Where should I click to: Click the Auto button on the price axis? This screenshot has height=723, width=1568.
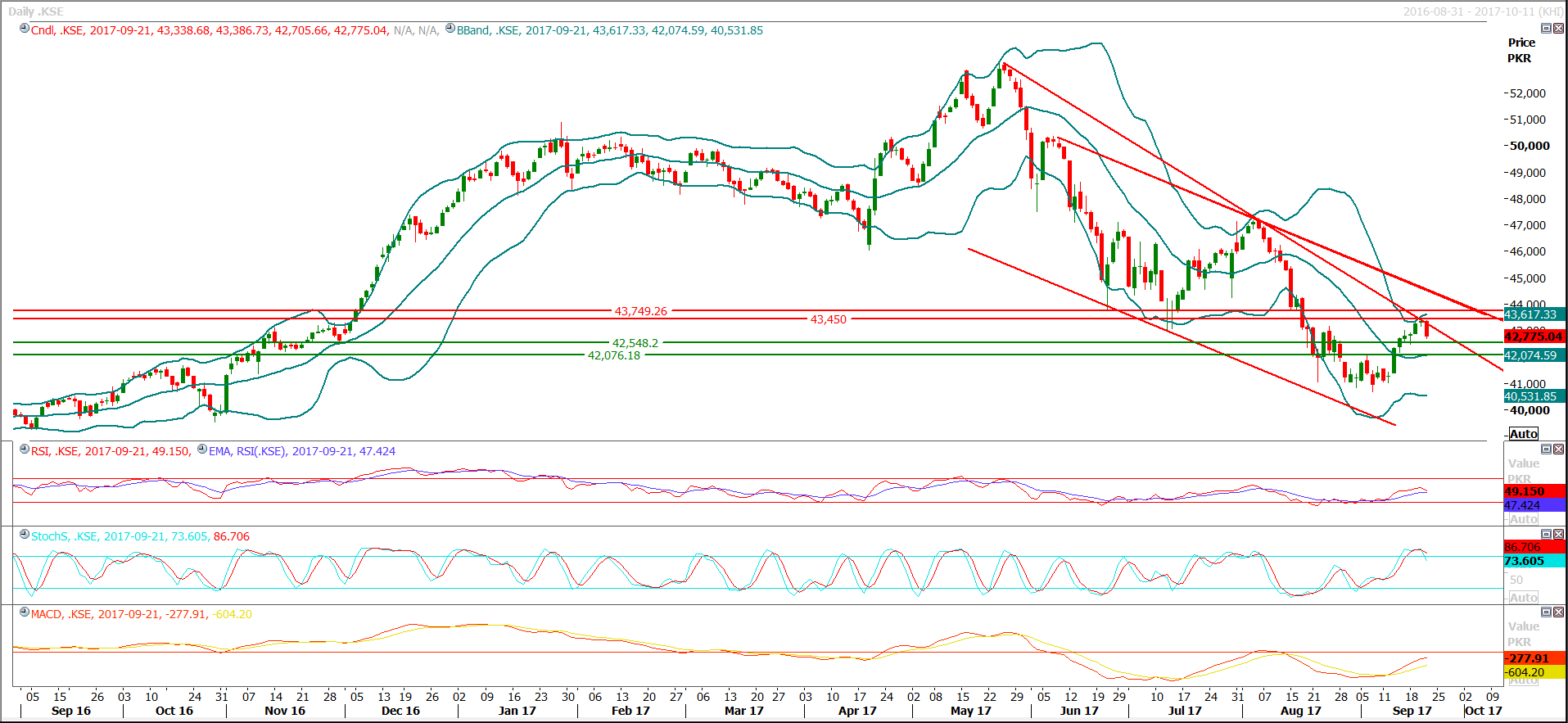[x=1523, y=434]
